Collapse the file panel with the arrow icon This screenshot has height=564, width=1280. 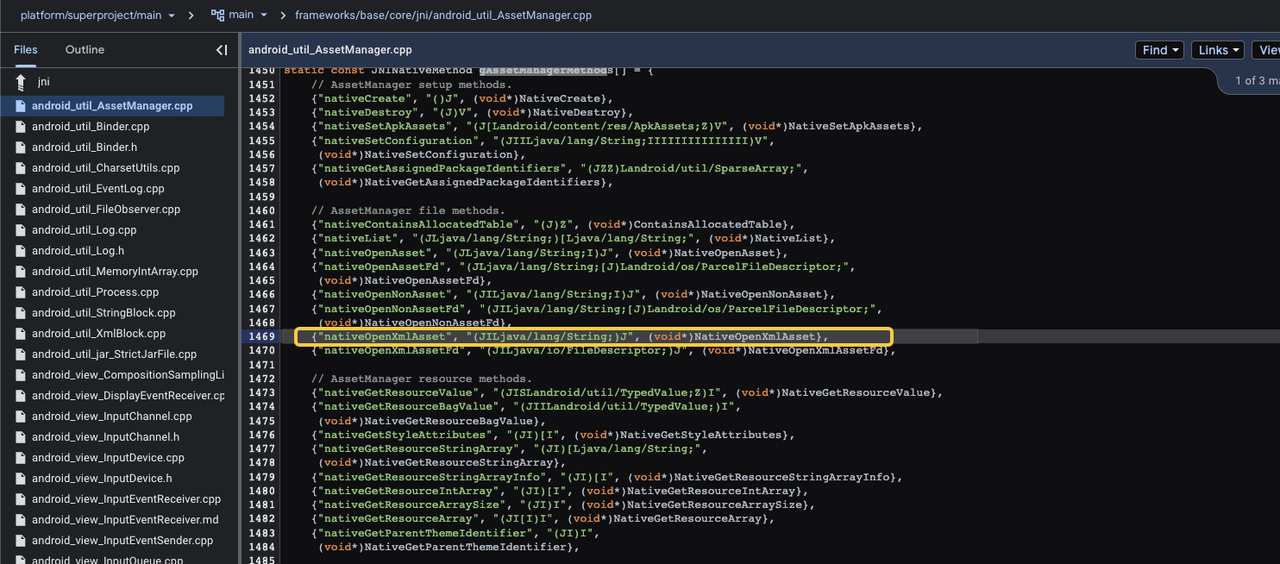click(x=221, y=50)
